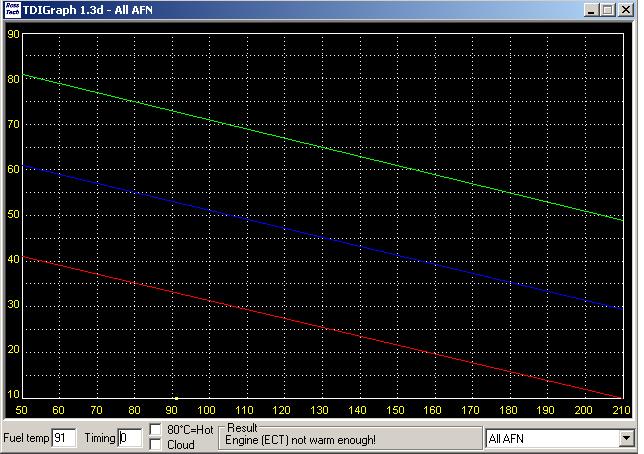Maximize the TDIGraph window

[606, 10]
